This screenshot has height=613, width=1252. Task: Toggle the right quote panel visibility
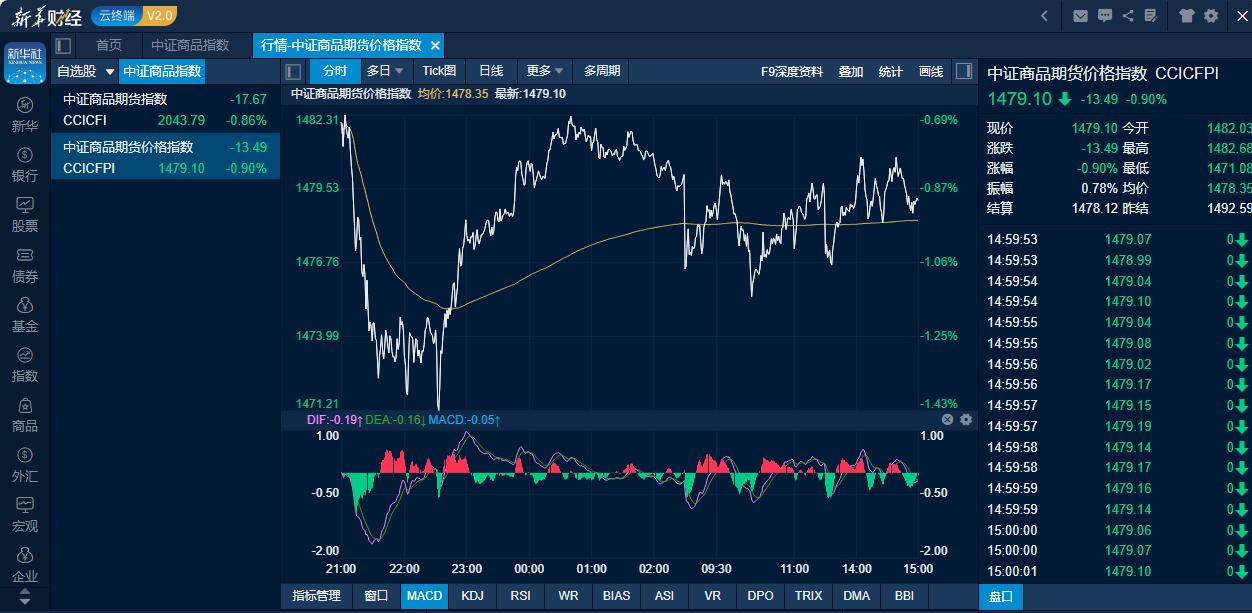pos(964,71)
